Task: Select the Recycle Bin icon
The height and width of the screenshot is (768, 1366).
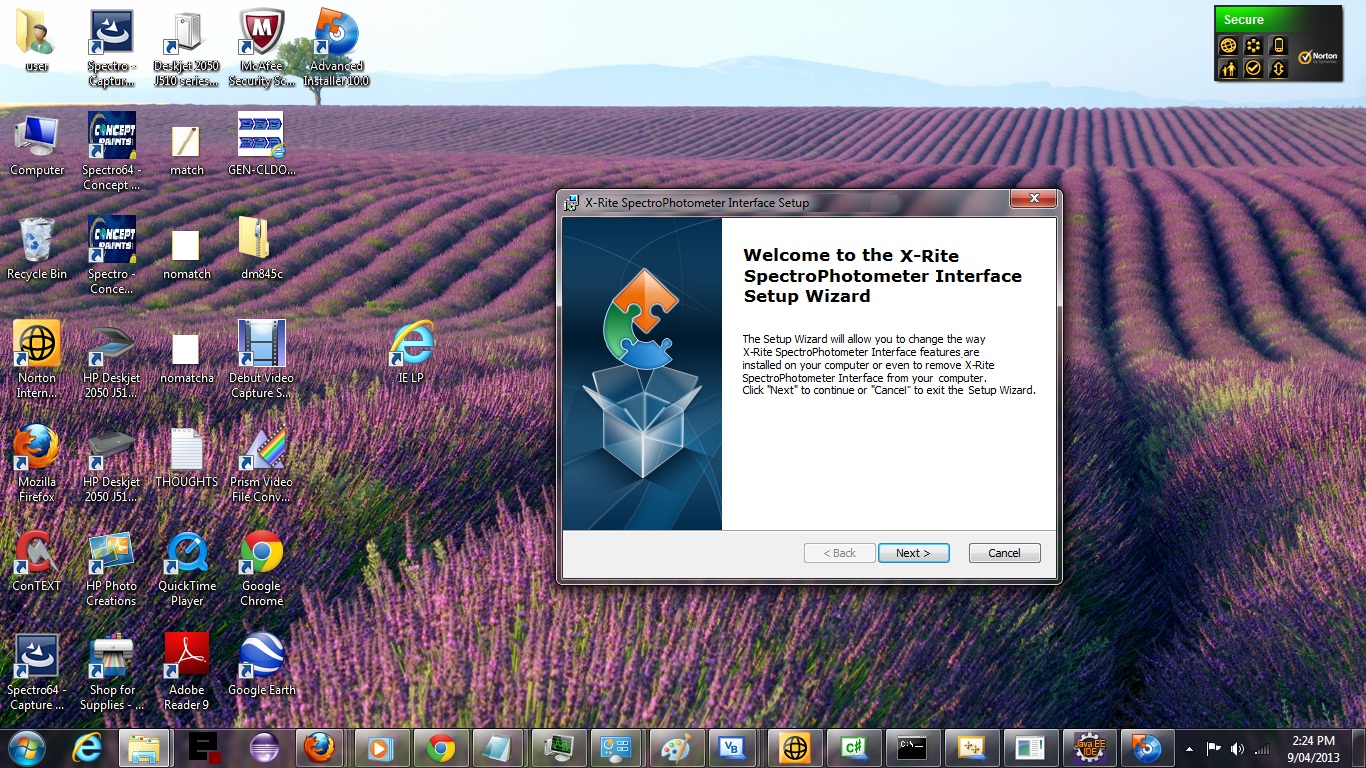Action: pyautogui.click(x=37, y=248)
